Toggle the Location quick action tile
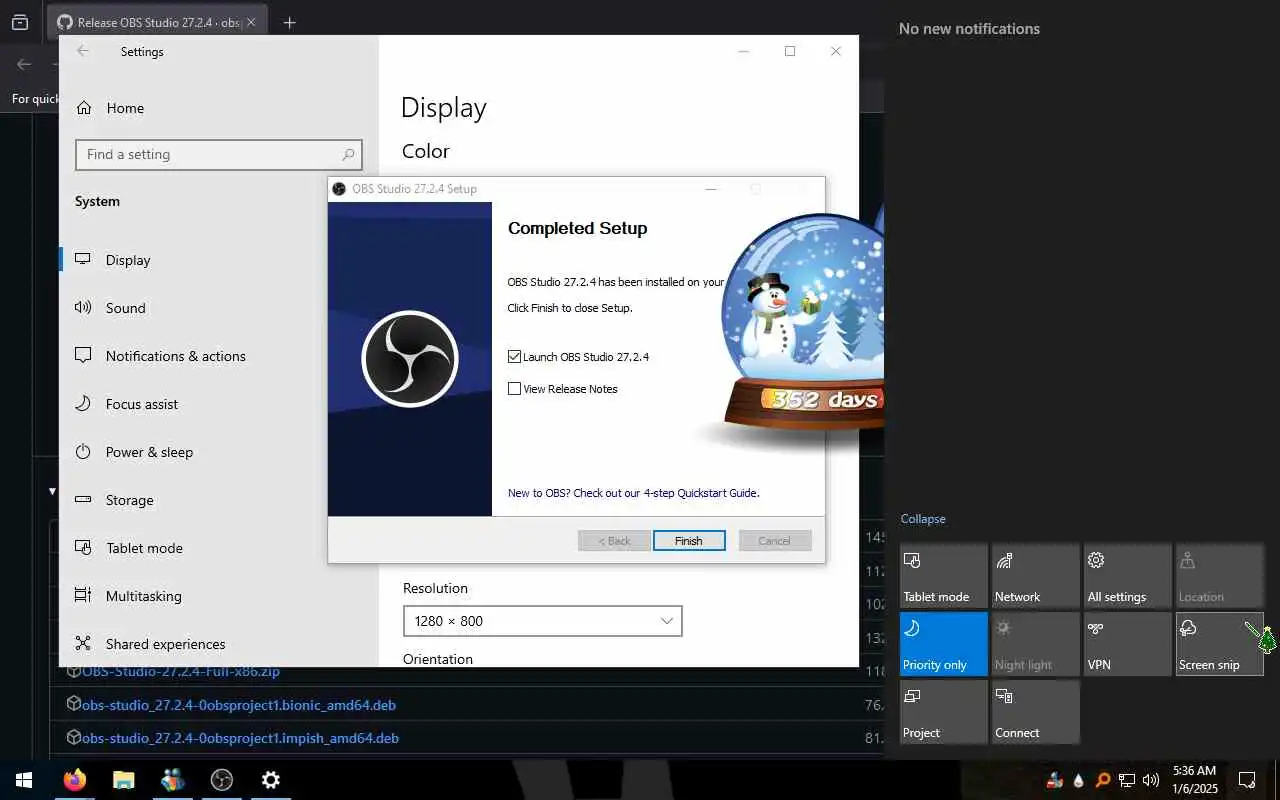Screen dimensions: 1280x800 tap(1219, 576)
